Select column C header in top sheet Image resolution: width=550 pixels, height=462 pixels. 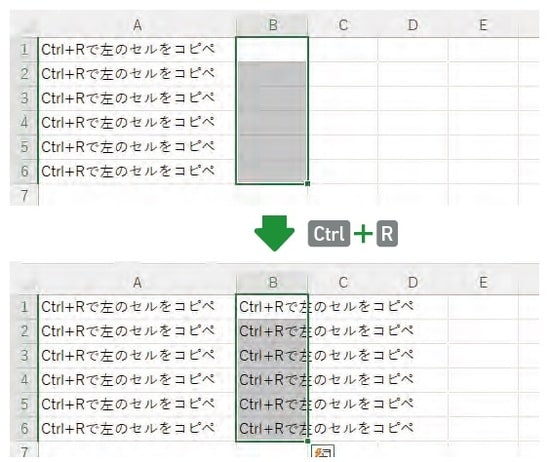pyautogui.click(x=343, y=25)
